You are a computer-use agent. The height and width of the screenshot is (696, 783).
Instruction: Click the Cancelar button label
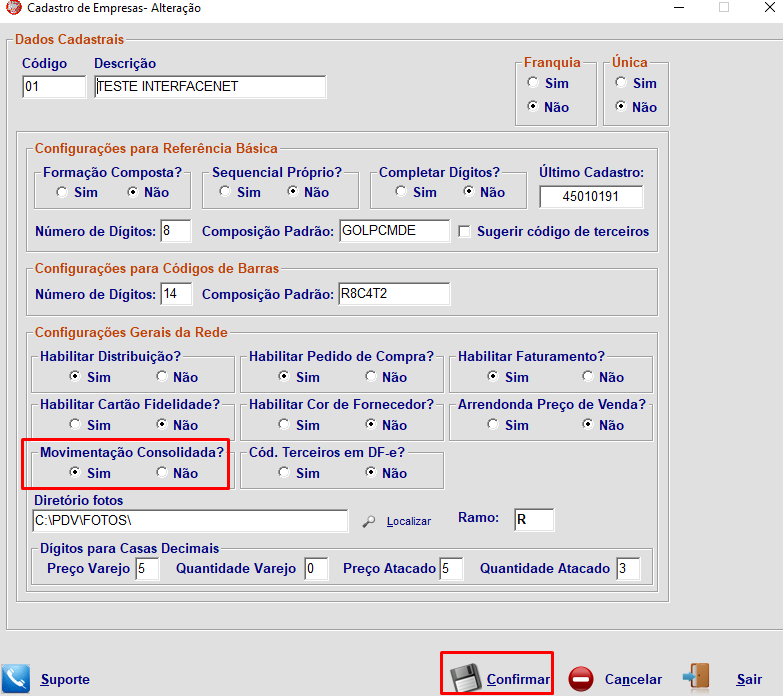[633, 679]
